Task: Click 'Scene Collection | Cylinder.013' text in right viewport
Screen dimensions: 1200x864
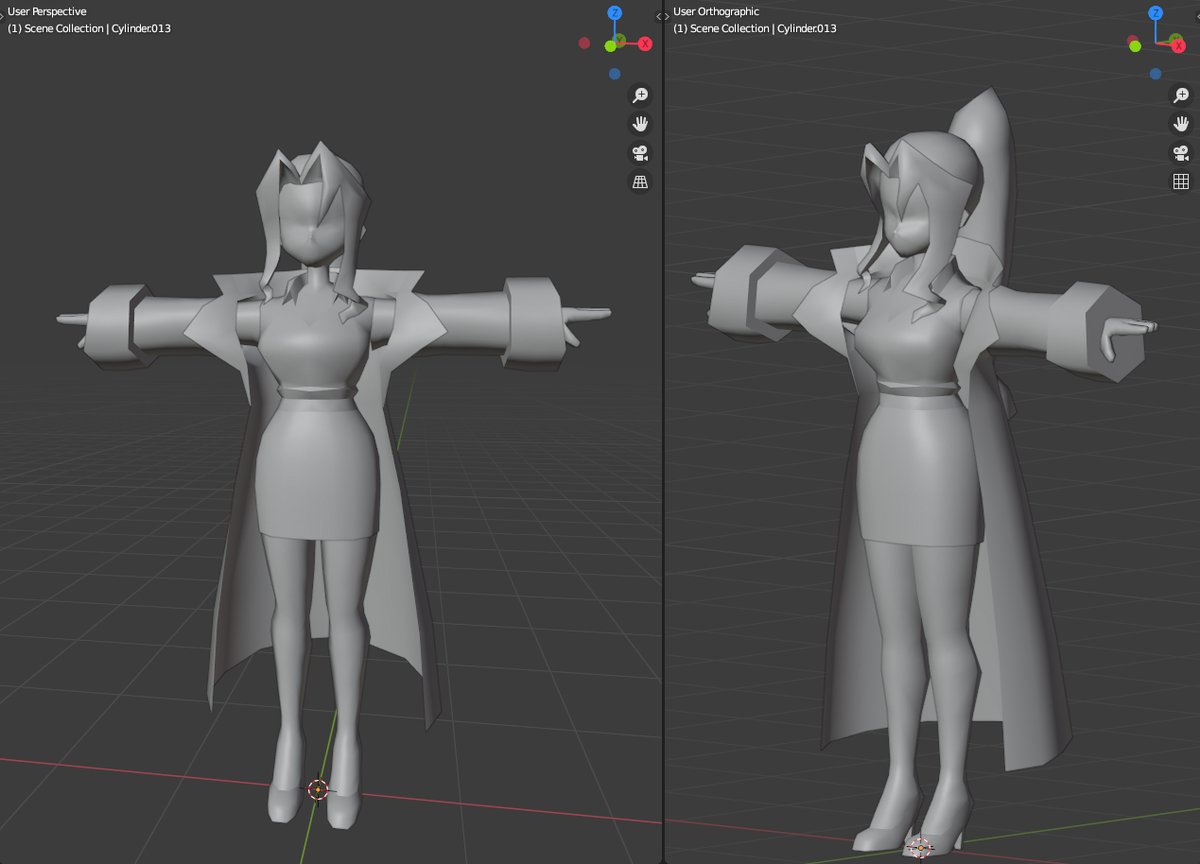Action: (x=763, y=28)
